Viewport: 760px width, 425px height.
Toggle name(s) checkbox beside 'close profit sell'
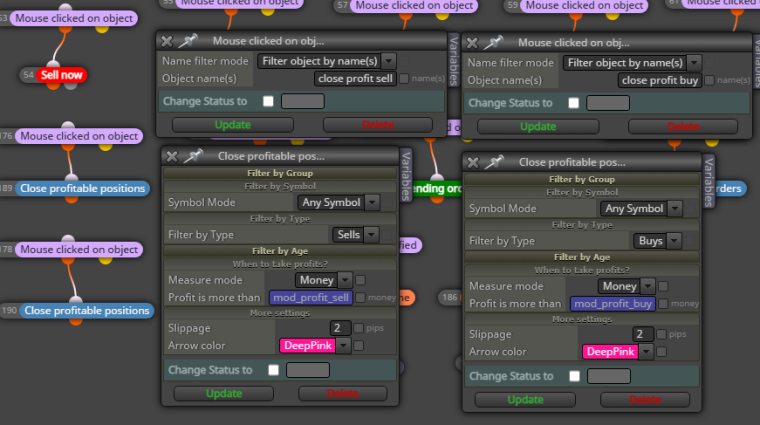click(x=404, y=79)
